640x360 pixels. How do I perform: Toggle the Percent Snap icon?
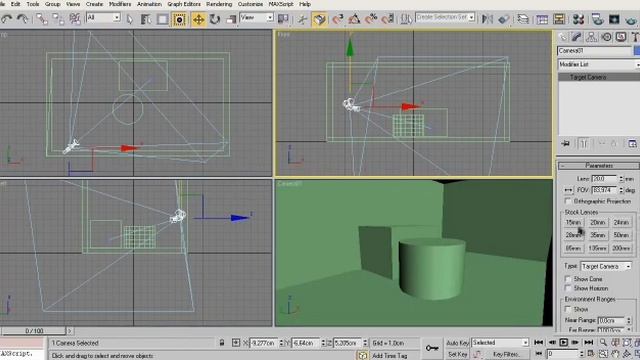(371, 19)
